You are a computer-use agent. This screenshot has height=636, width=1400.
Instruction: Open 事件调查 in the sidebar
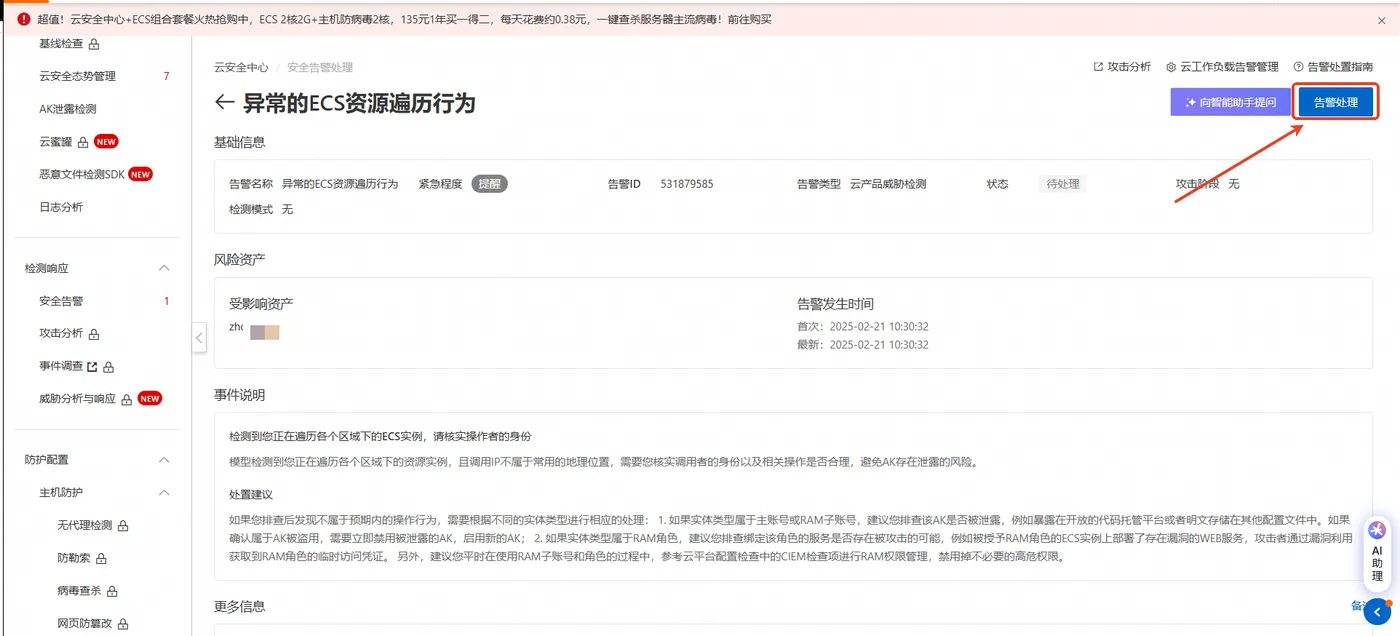(61, 366)
